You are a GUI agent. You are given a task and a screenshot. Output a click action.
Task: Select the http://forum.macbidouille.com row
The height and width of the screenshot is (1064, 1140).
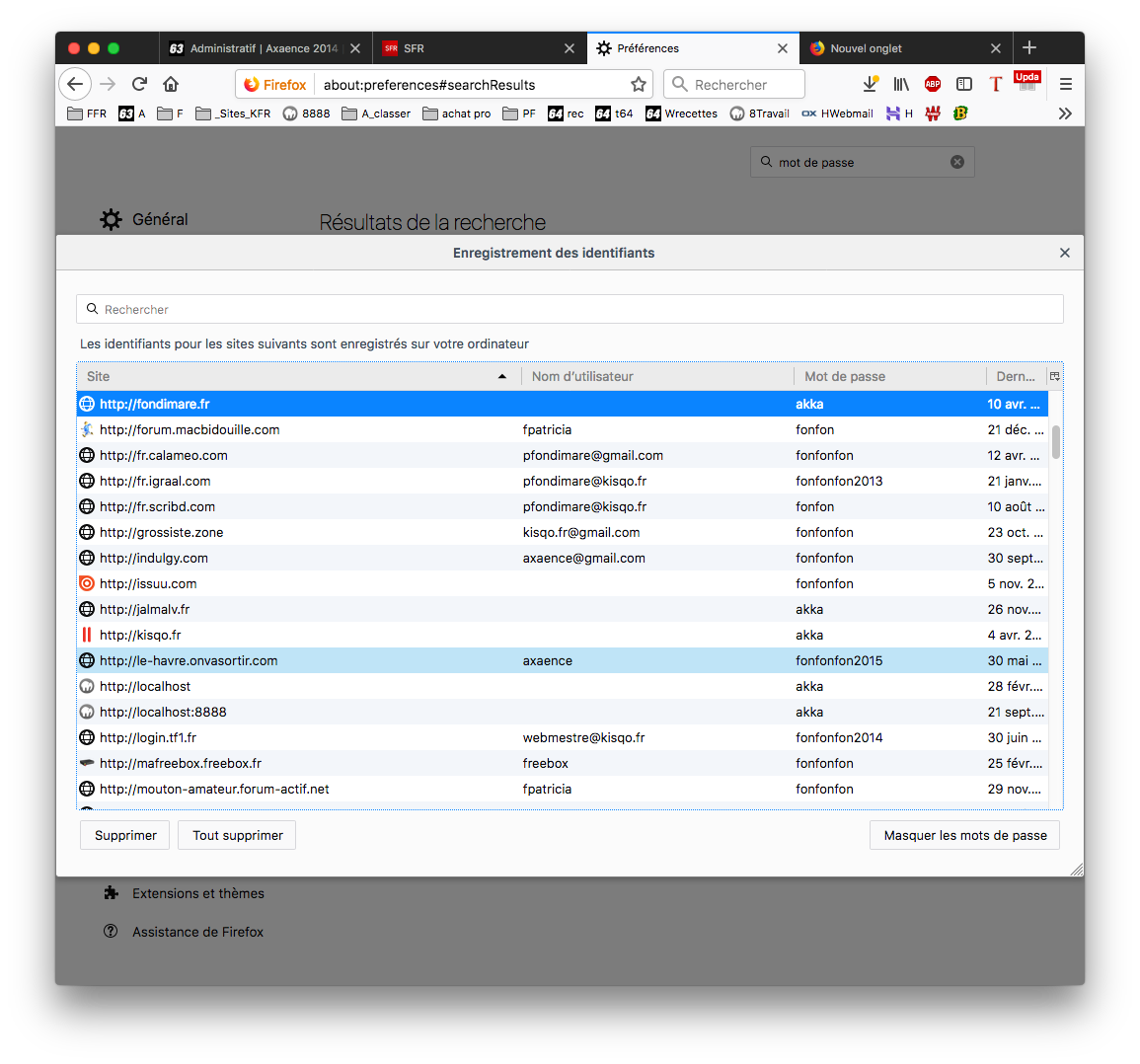(562, 429)
